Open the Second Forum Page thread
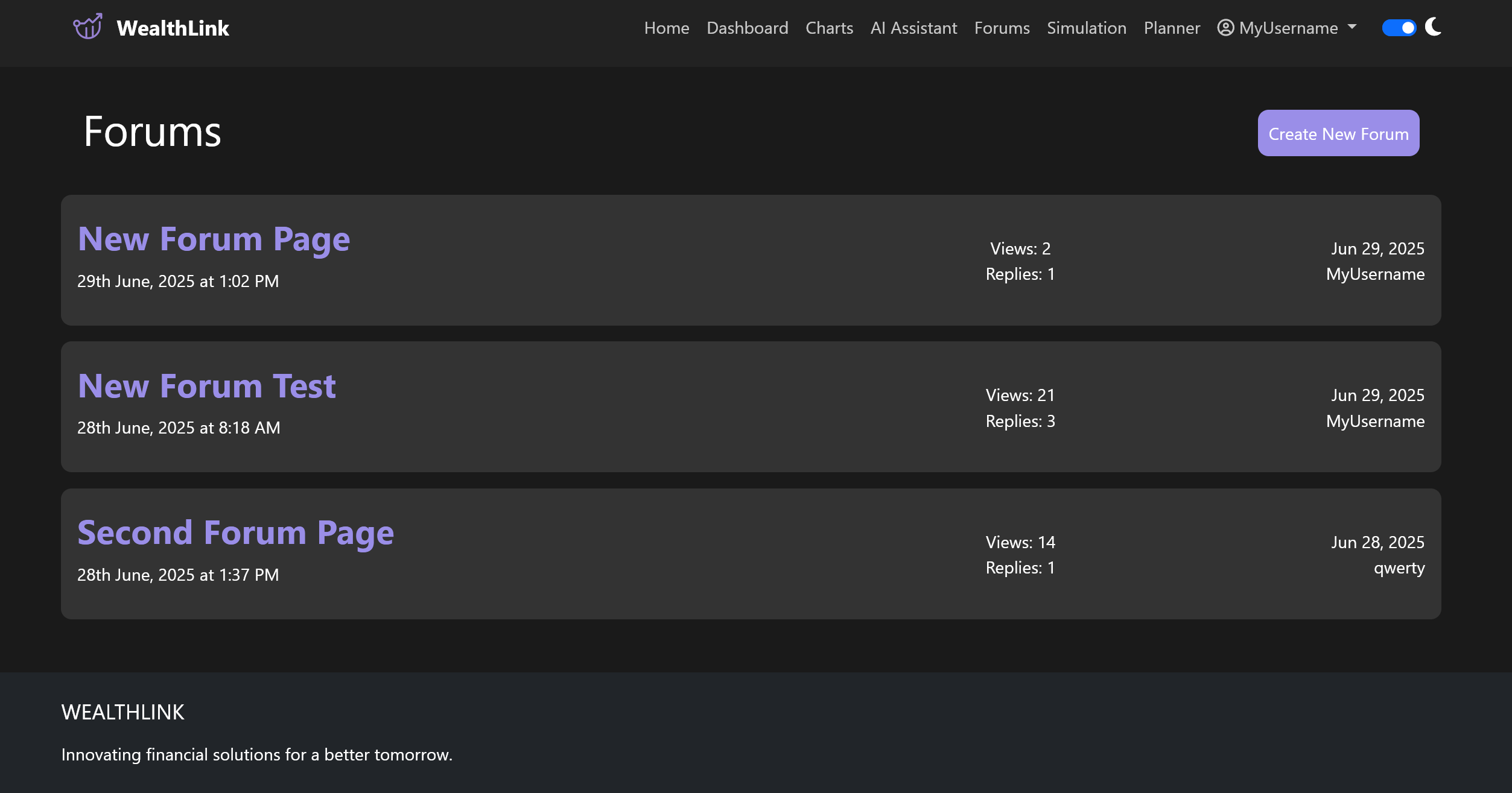Viewport: 1512px width, 793px height. tap(235, 533)
